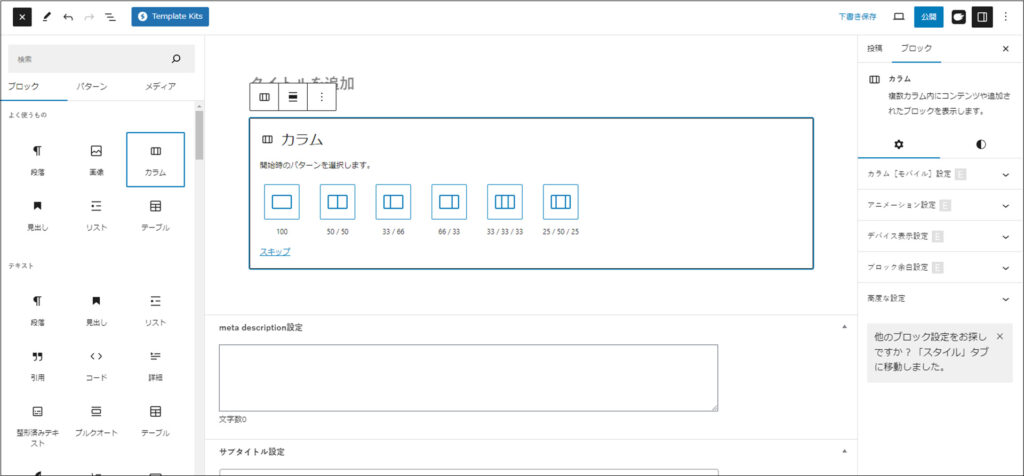Switch to the パターン tab
This screenshot has width=1024, height=476.
[x=91, y=87]
